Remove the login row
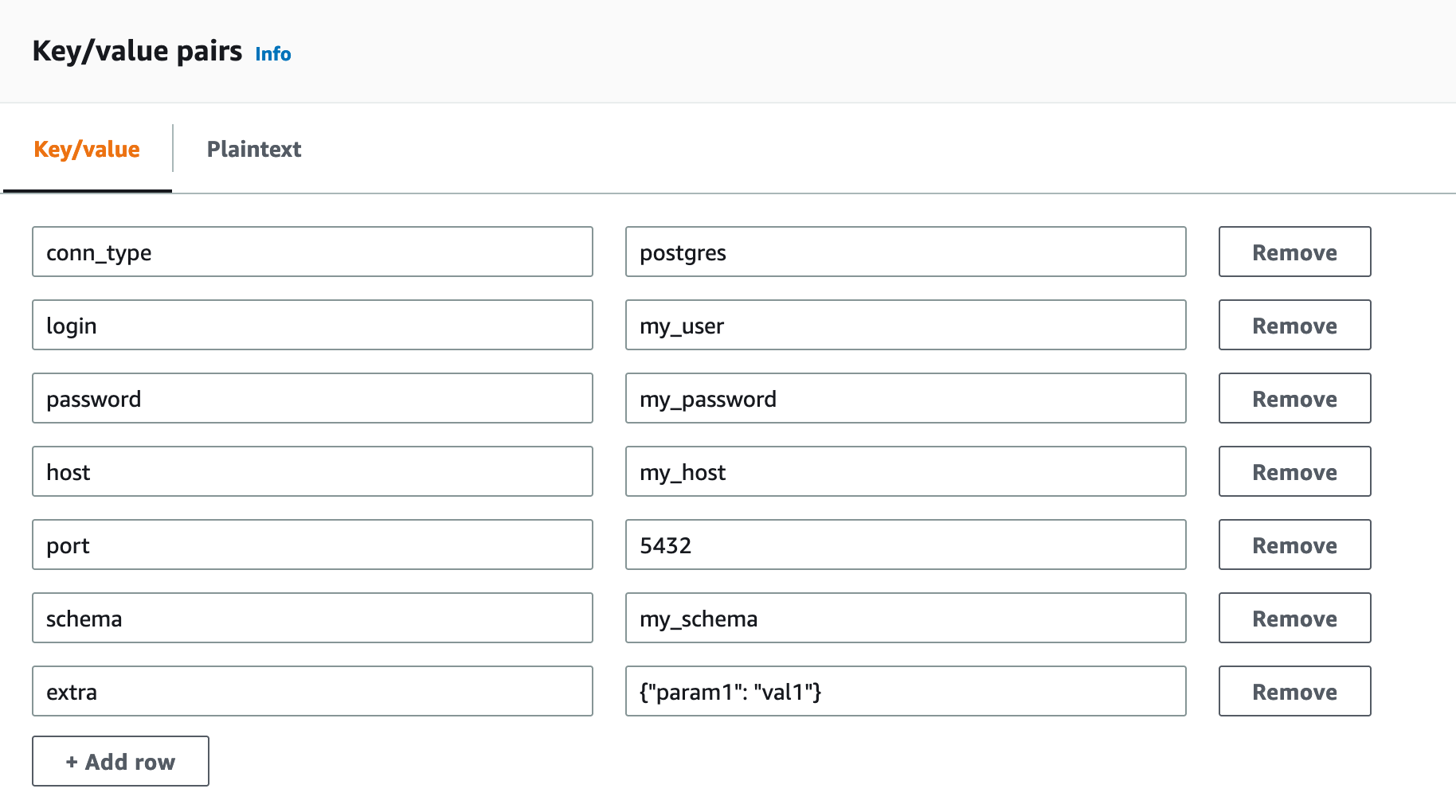 pyautogui.click(x=1294, y=325)
